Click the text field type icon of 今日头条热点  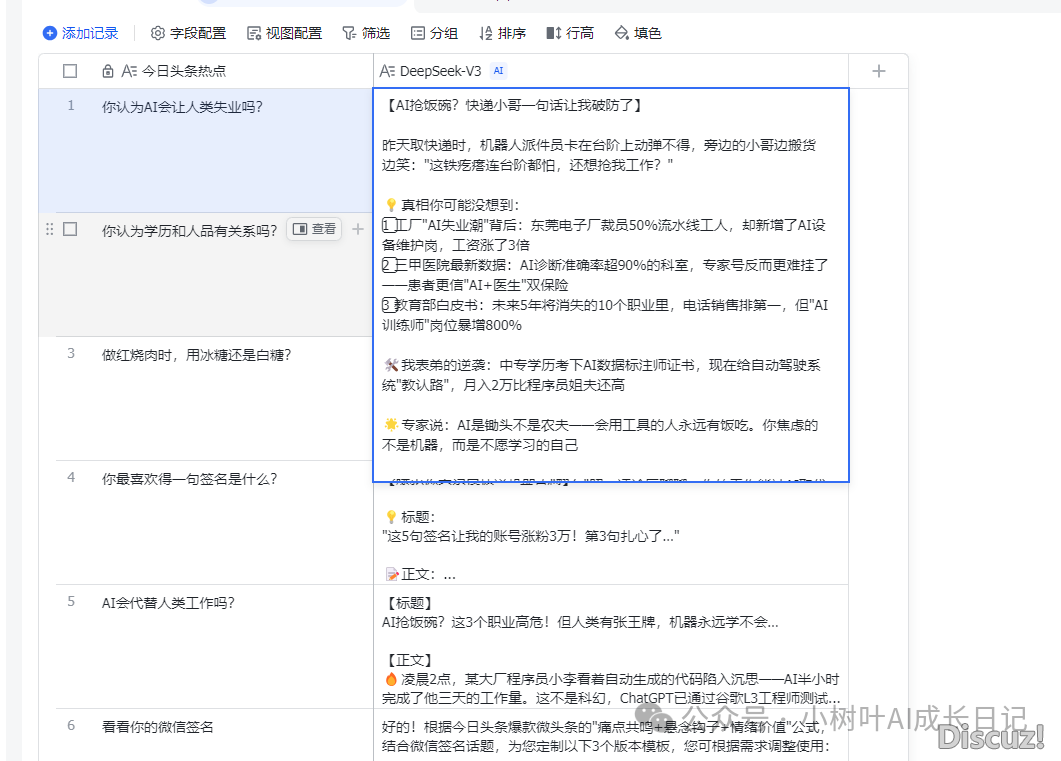(x=129, y=71)
